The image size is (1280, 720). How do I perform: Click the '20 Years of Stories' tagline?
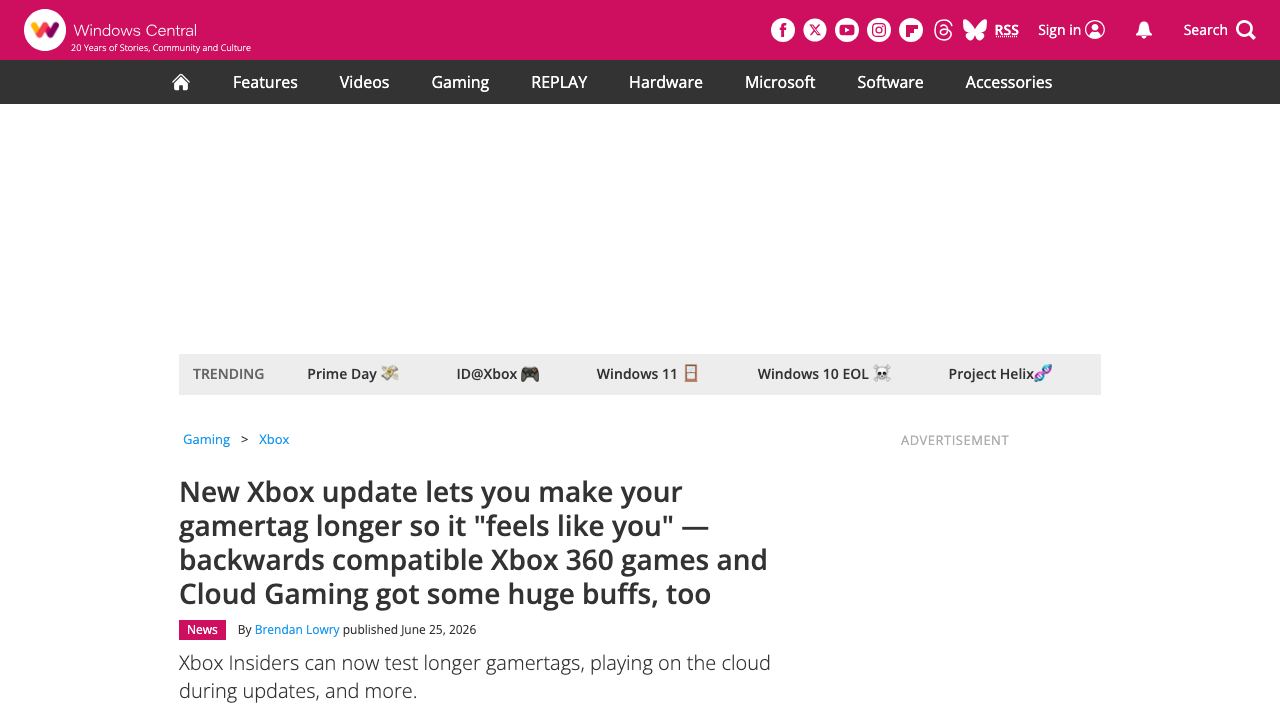pyautogui.click(x=161, y=48)
